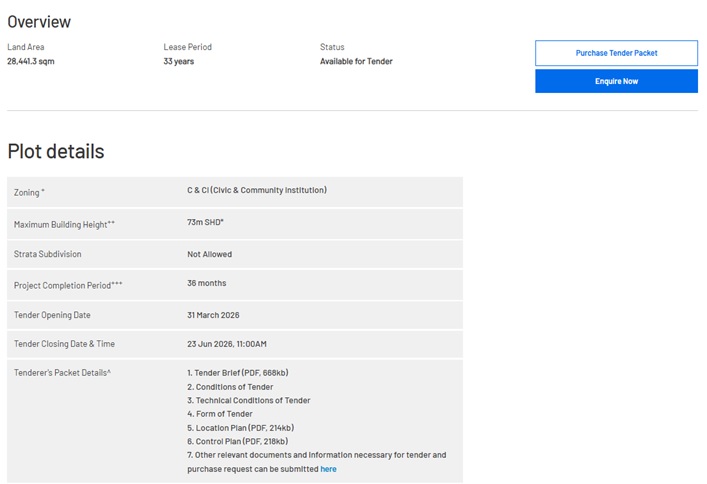Select the 31 March 2026 opening date
This screenshot has height=484, width=707.
pos(213,315)
